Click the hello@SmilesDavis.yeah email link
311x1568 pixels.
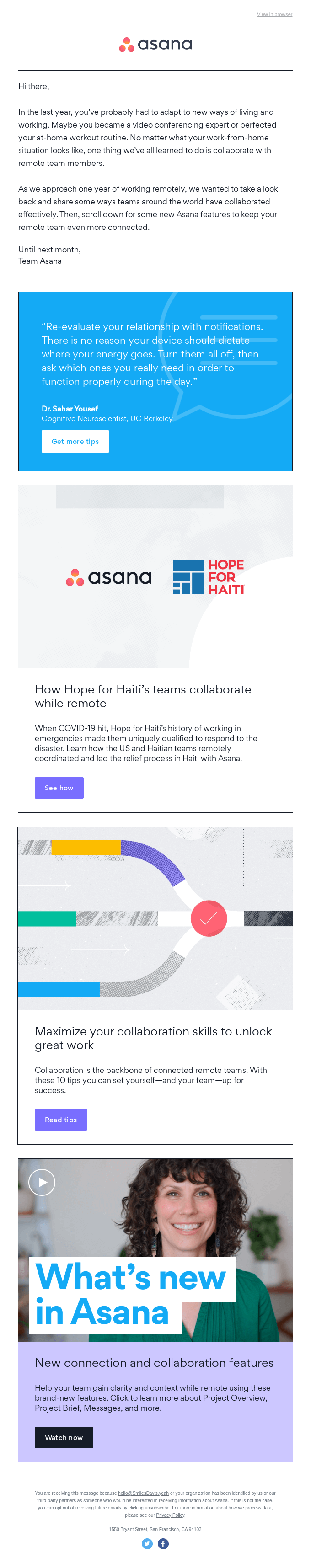143,1493
